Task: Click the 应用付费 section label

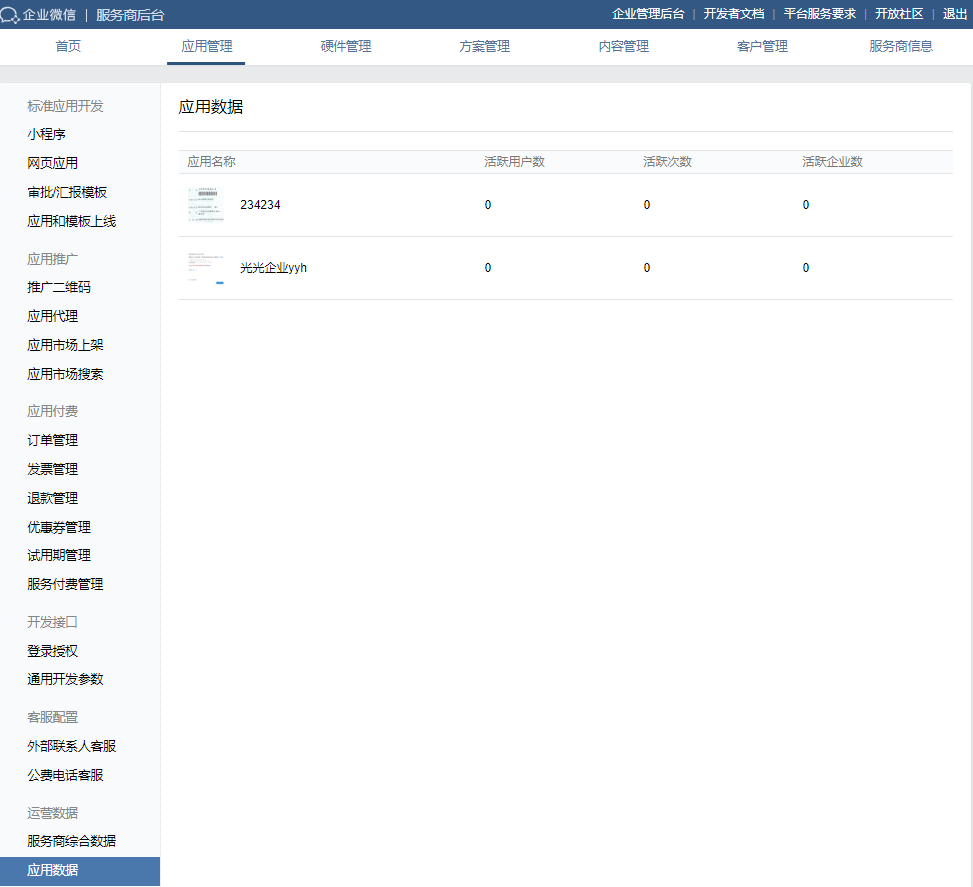Action: click(x=53, y=412)
